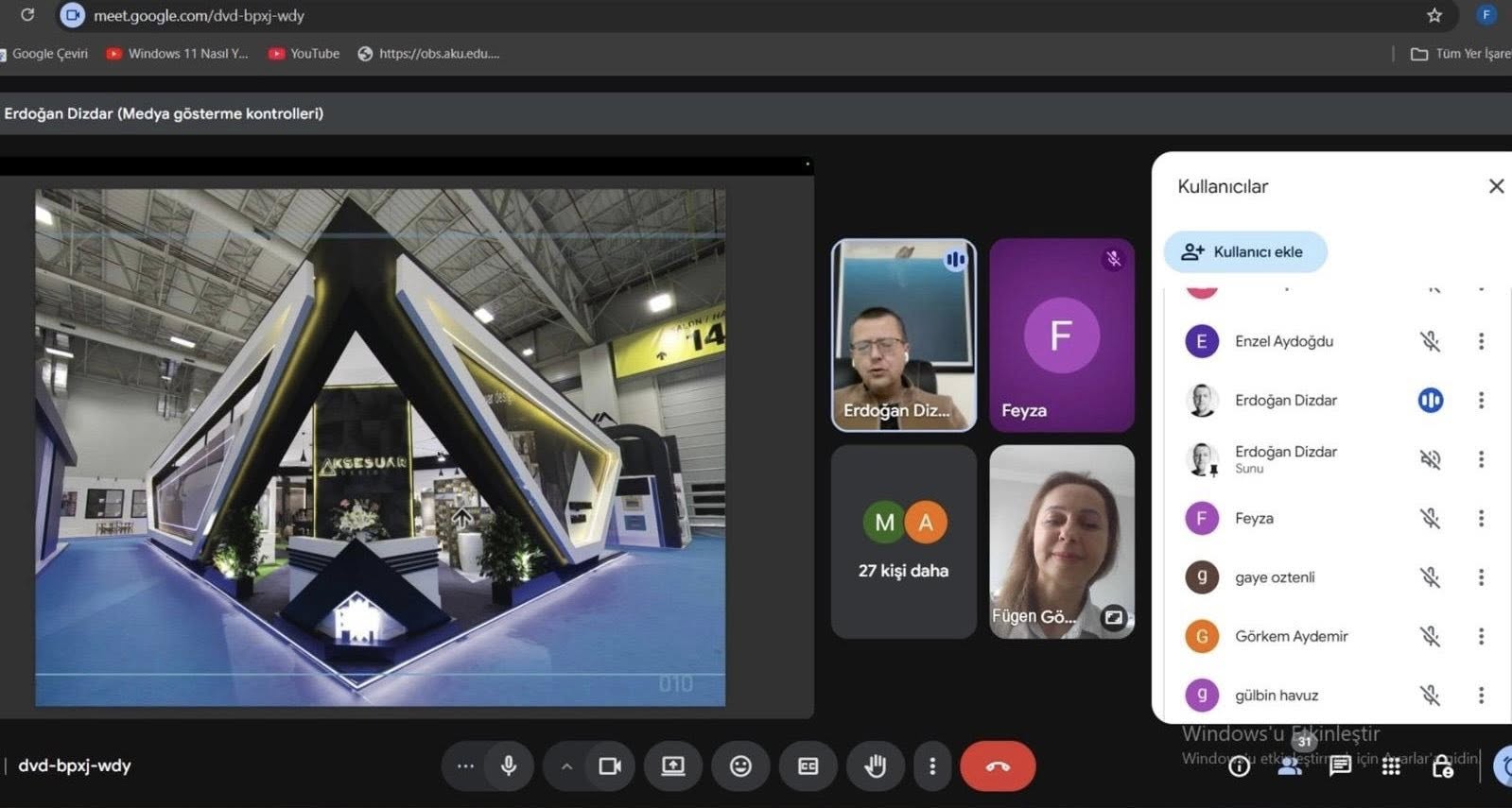Raise your hand in the meeting

pyautogui.click(x=875, y=765)
